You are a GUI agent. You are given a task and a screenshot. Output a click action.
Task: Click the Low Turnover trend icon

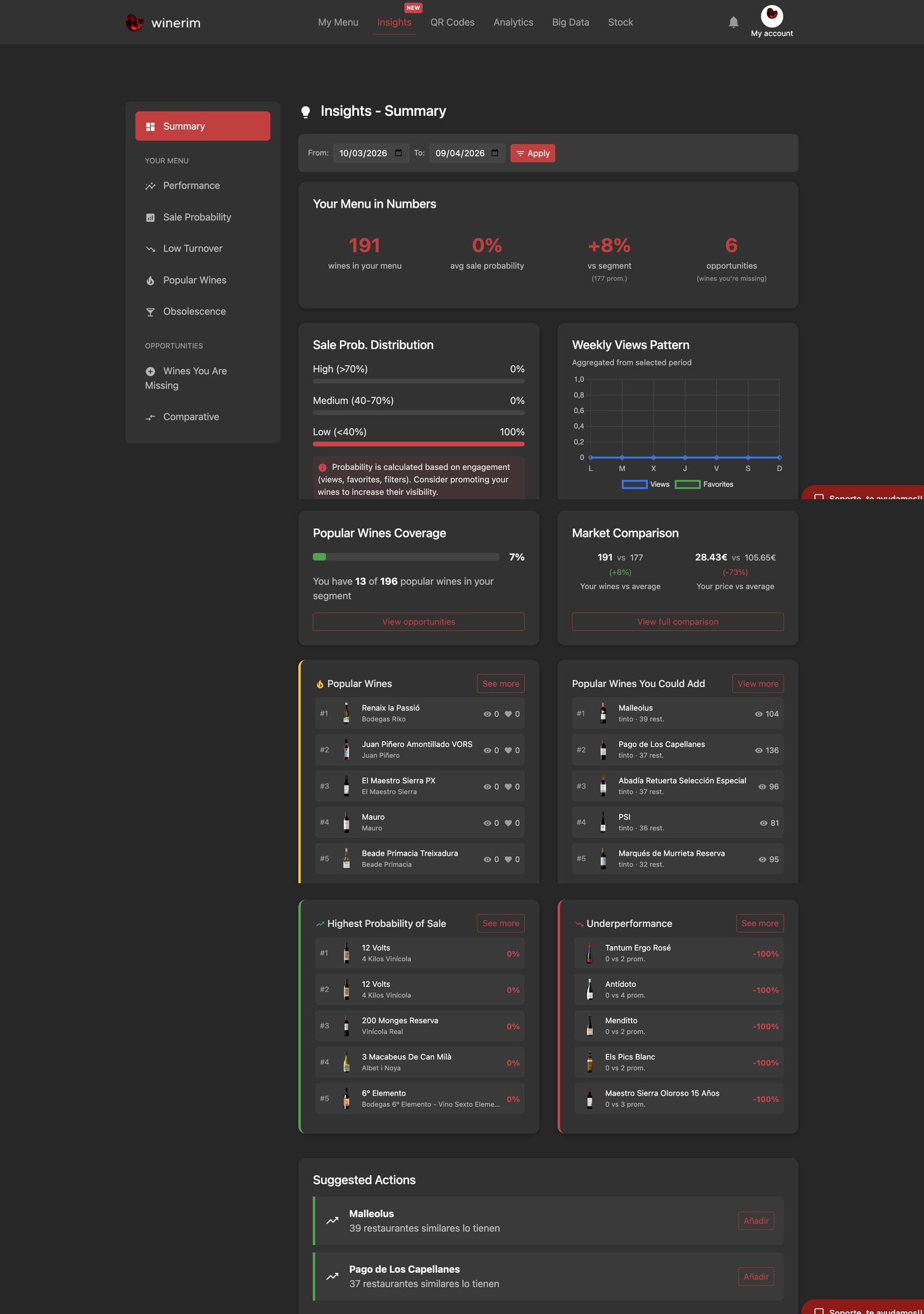[150, 249]
